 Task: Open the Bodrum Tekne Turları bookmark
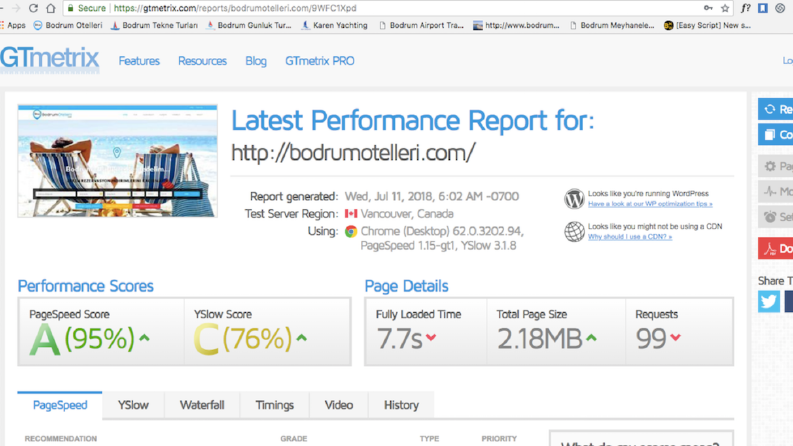(x=154, y=25)
